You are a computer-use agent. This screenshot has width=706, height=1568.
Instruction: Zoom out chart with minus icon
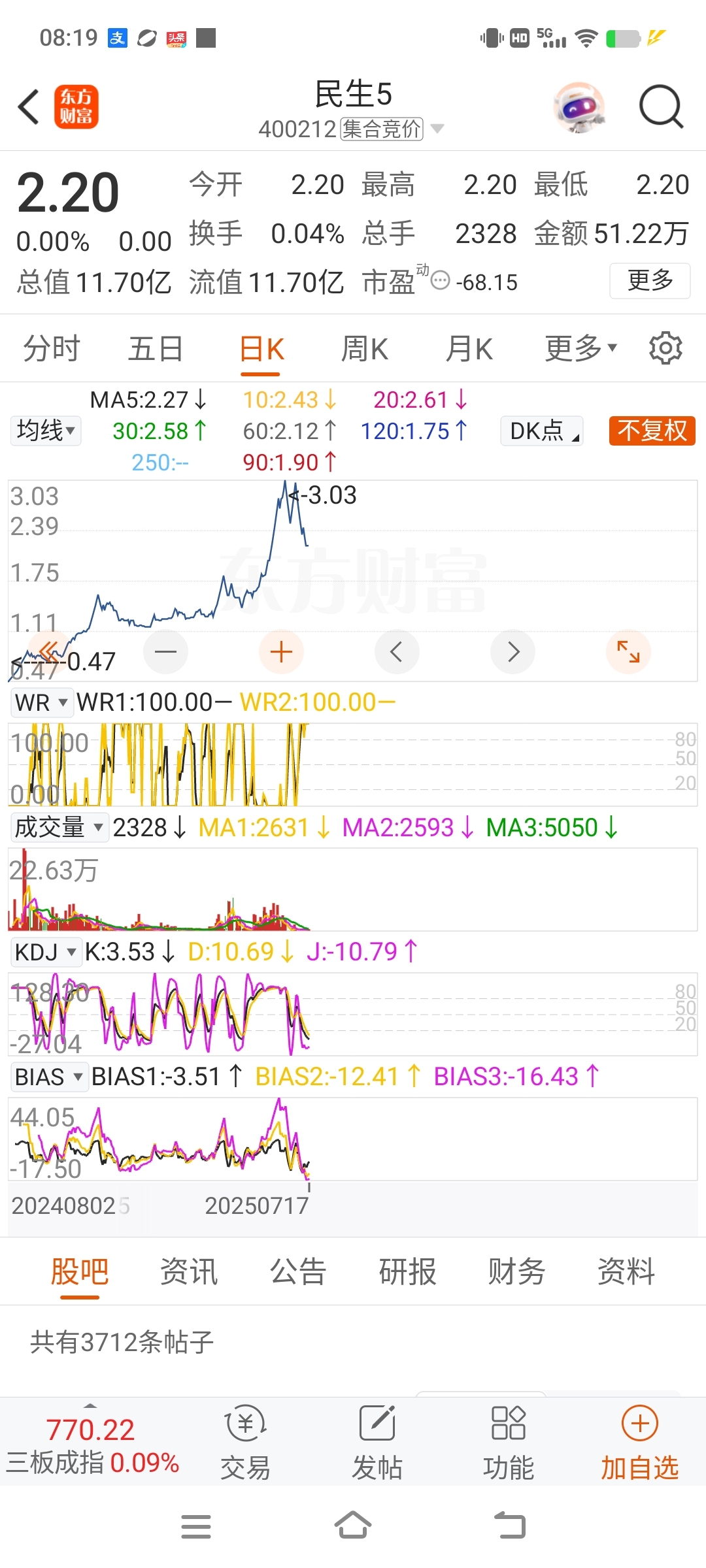point(165,651)
